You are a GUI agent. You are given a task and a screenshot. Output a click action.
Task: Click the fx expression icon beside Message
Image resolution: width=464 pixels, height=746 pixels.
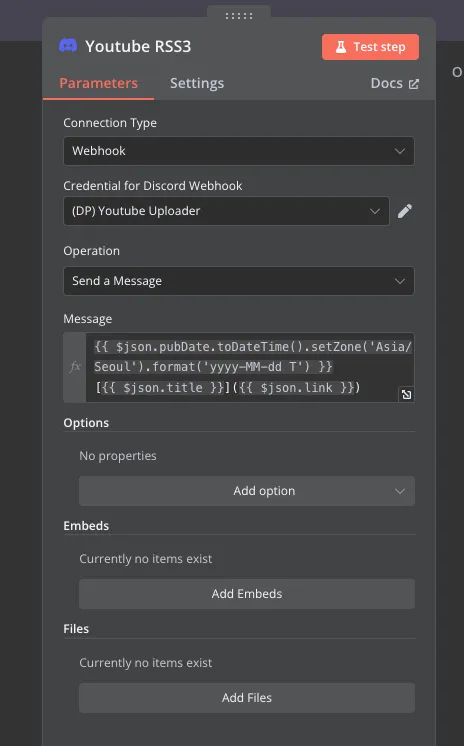coord(75,367)
